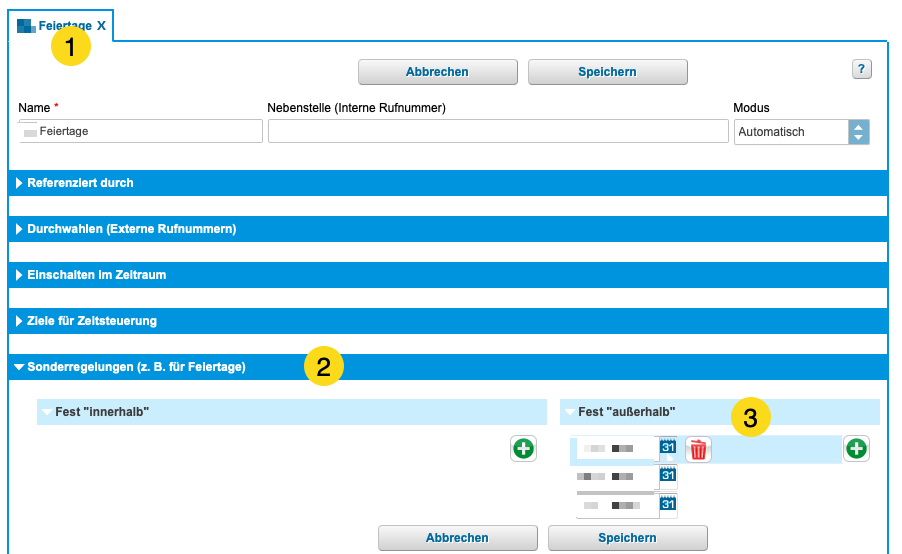Screen dimensions: 902x554
Task: Open the Modus dropdown showing Automatisch
Action: tap(858, 132)
